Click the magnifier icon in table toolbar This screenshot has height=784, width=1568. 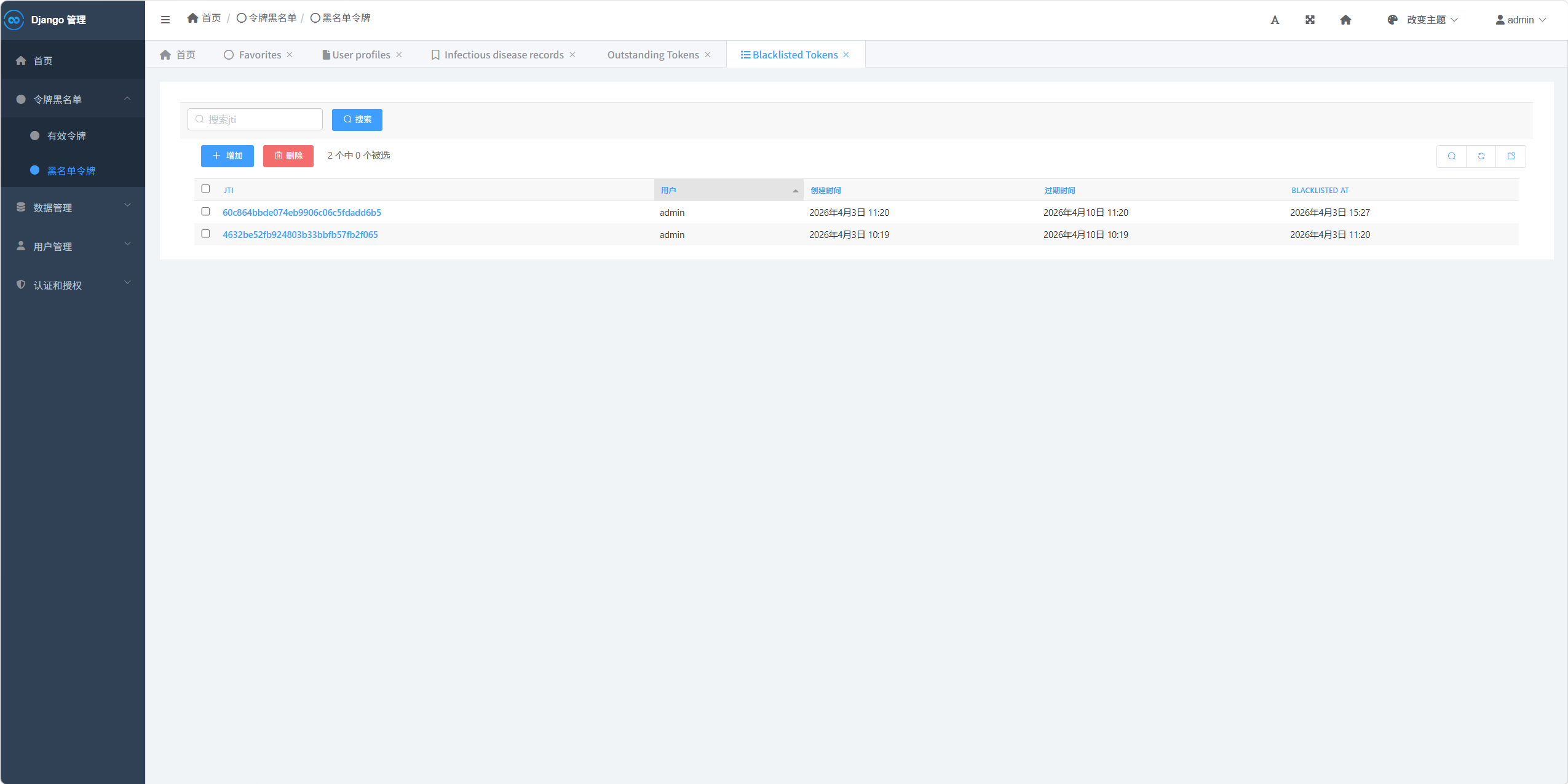tap(1452, 156)
